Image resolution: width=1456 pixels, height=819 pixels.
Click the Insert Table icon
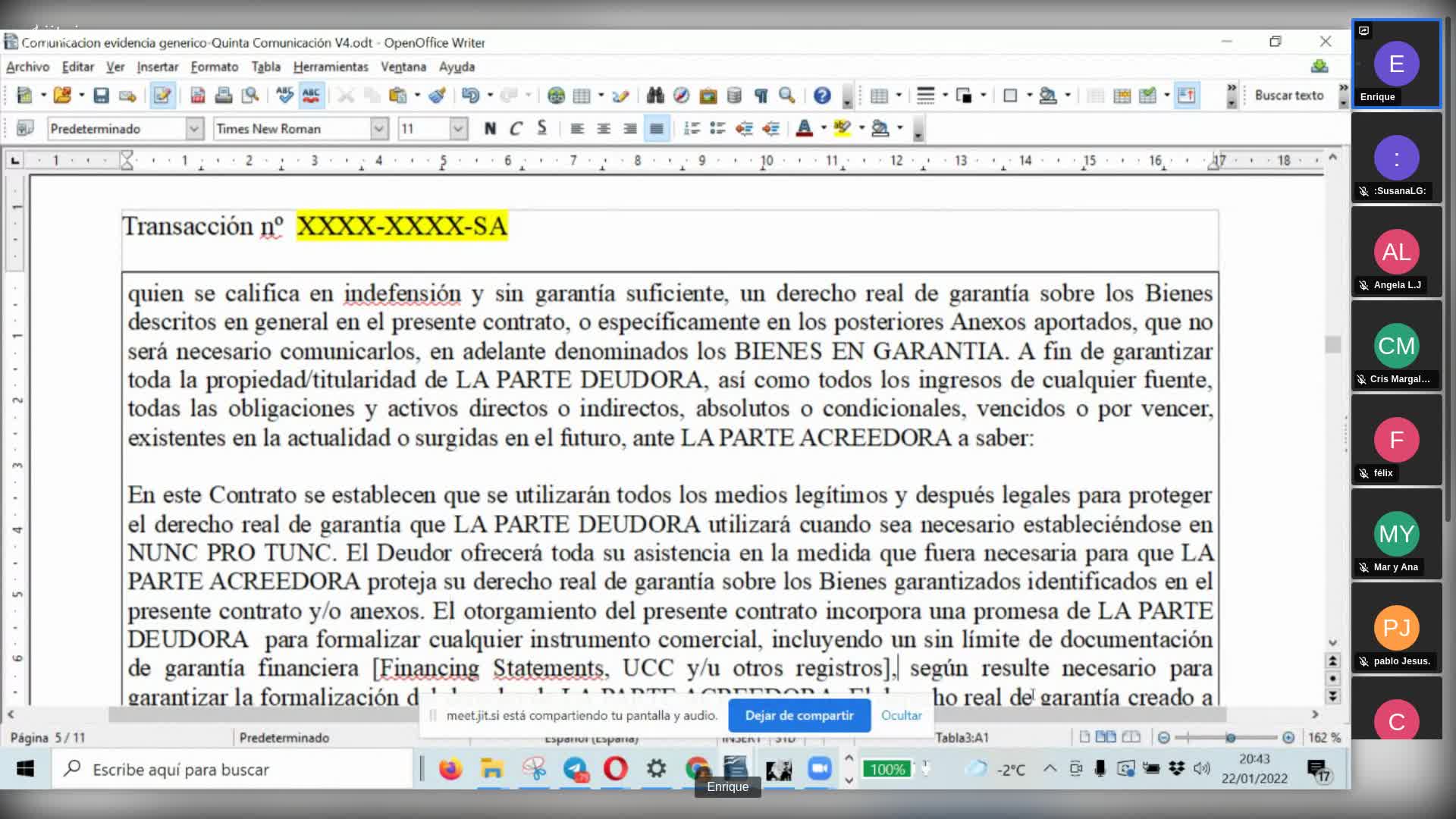[580, 95]
